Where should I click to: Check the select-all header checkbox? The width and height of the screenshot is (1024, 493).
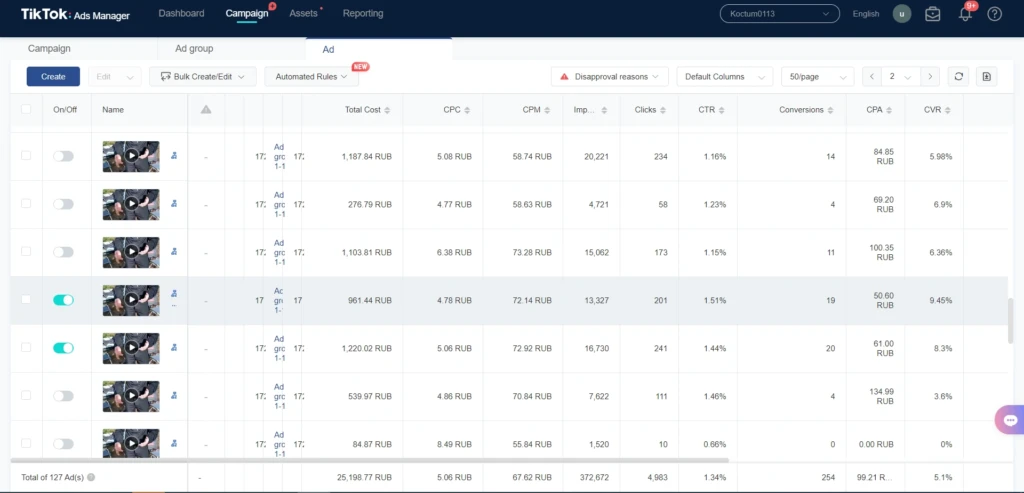click(26, 109)
